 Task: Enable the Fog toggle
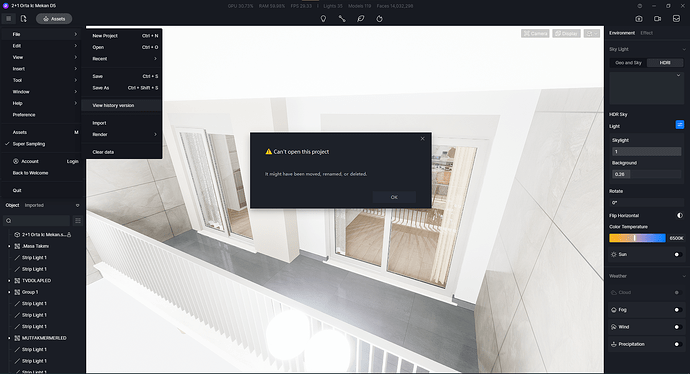tap(678, 310)
